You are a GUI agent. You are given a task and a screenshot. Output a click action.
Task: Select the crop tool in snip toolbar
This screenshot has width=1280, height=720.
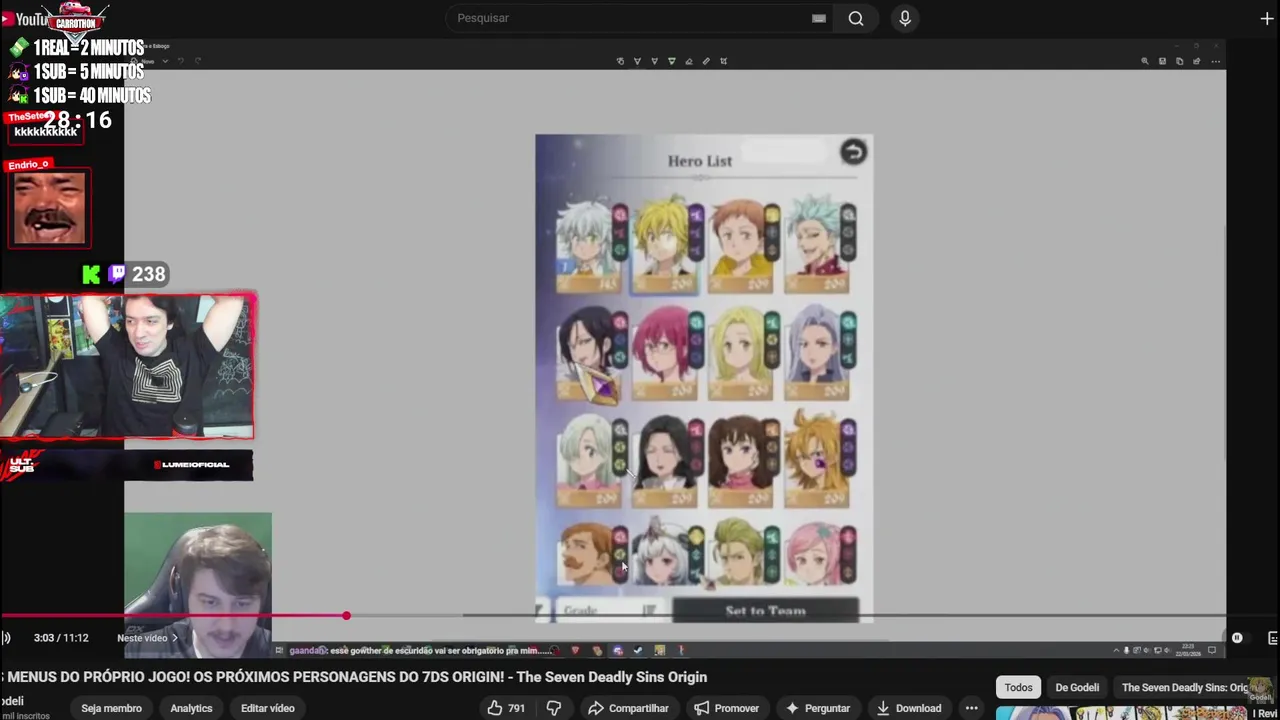(x=723, y=61)
